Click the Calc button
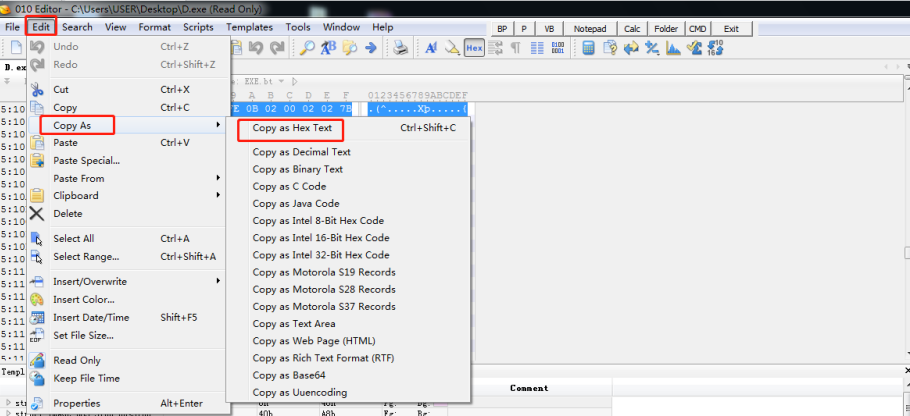Viewport: 910px width, 416px height. point(633,29)
